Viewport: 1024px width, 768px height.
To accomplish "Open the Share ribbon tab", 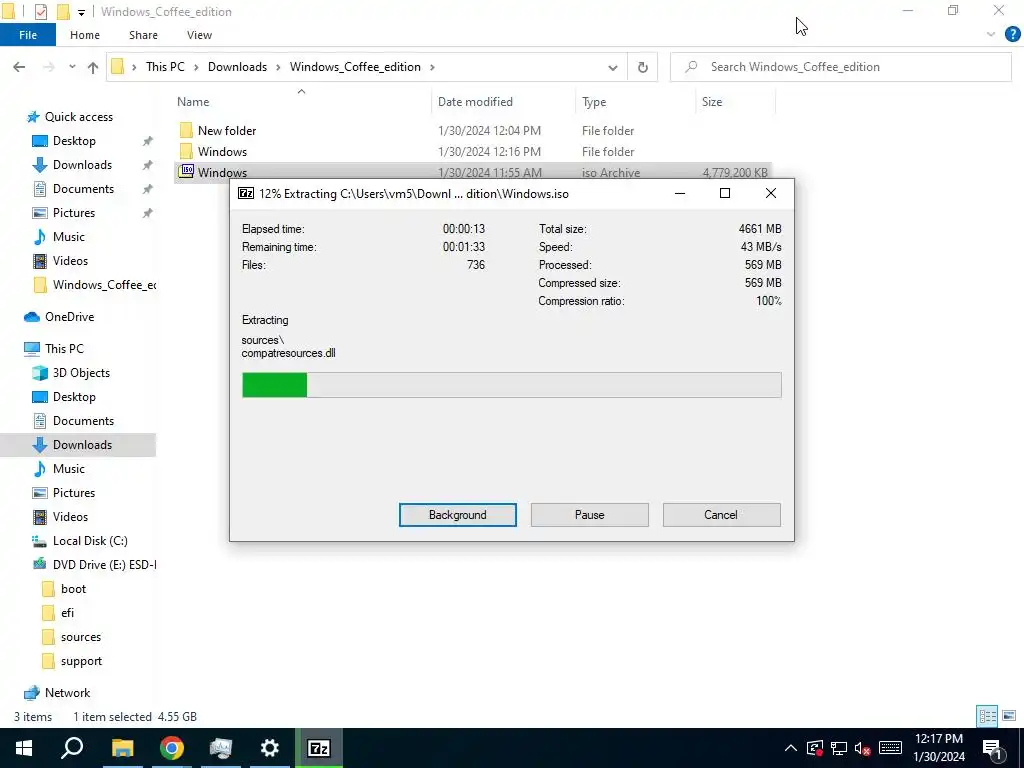I will pos(143,35).
